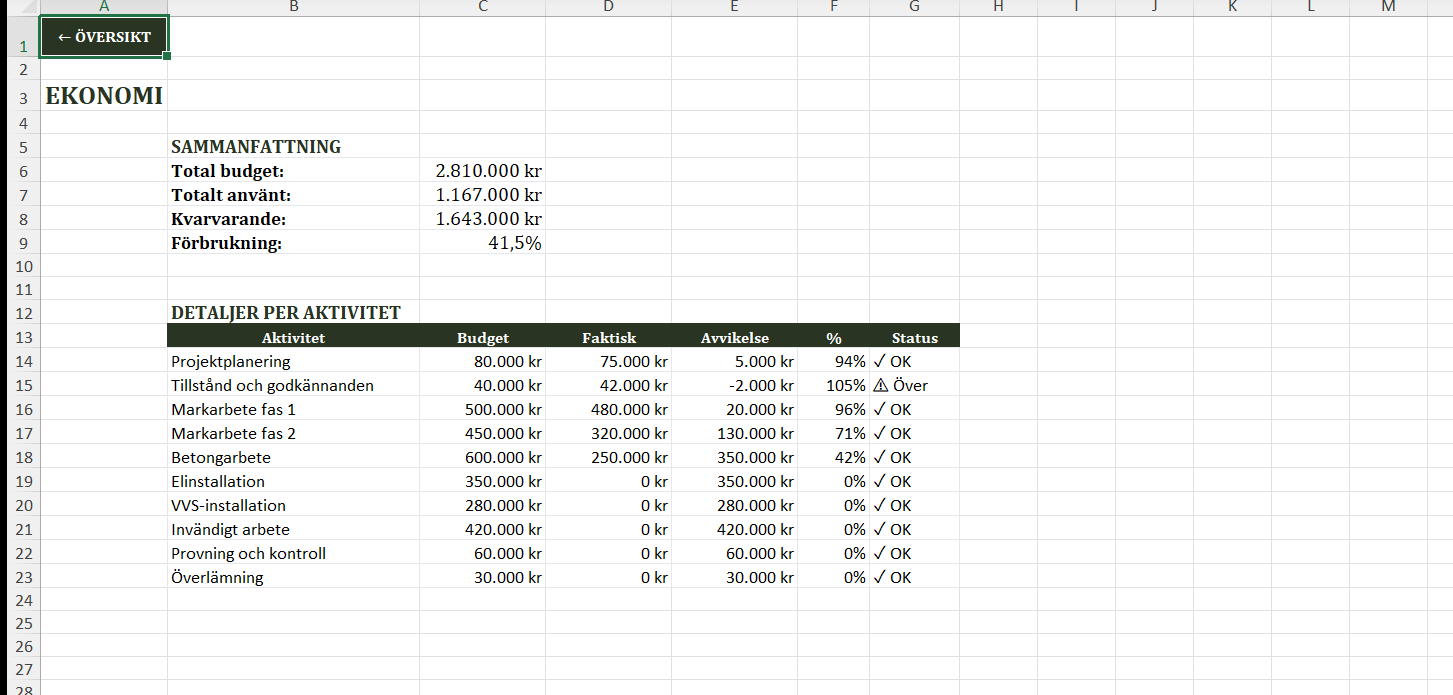
Task: Click the Avvikelse table header cell
Action: (735, 338)
